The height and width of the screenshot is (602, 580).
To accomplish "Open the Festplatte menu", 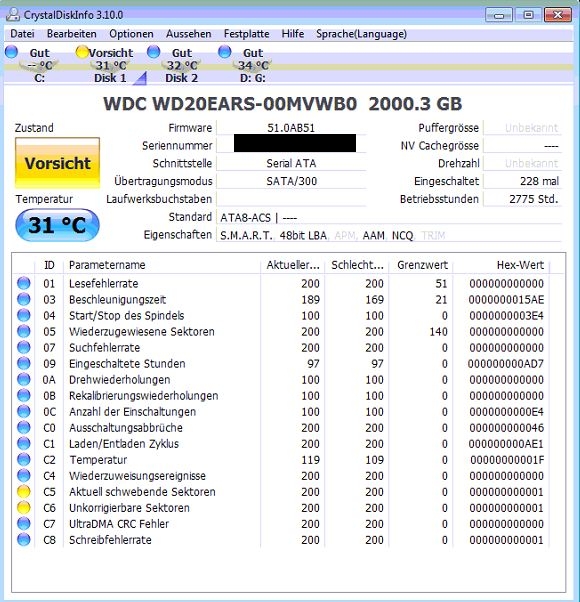I will pos(246,34).
